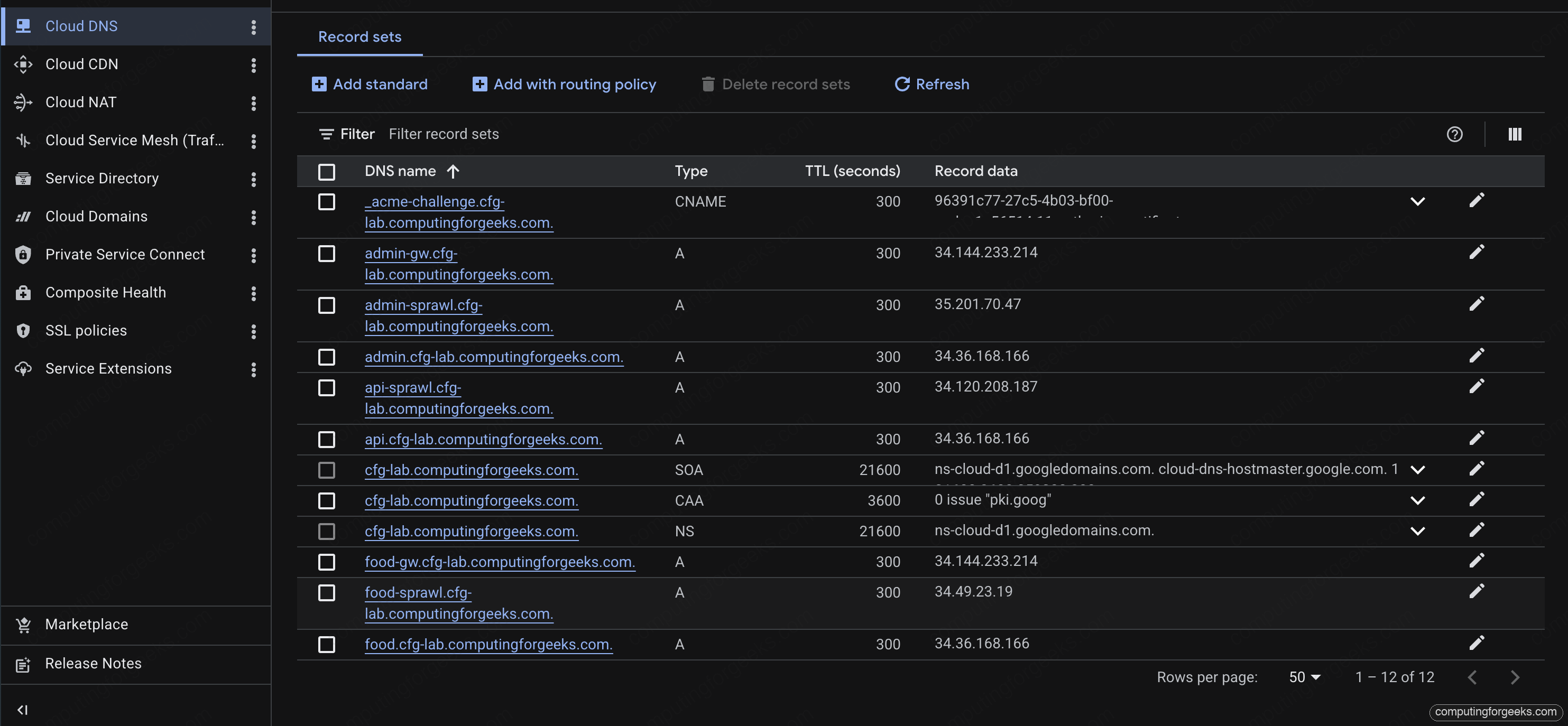Click the Service Directory icon
This screenshot has width=1568, height=726.
pyautogui.click(x=23, y=178)
